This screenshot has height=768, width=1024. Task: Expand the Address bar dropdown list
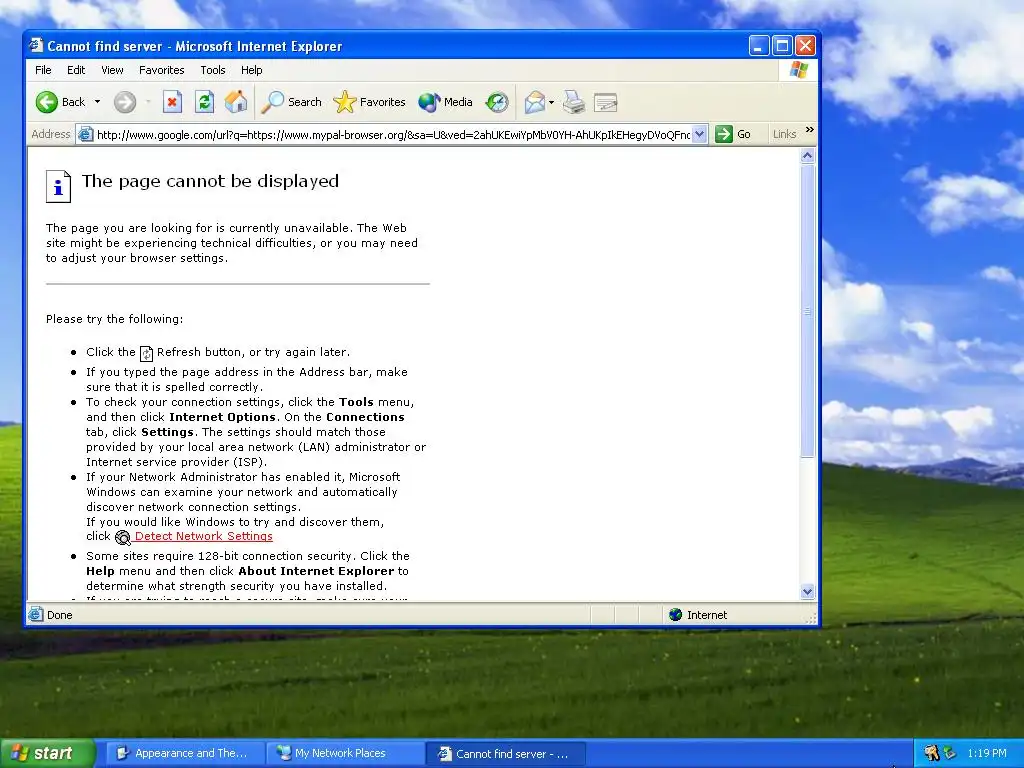[x=699, y=135]
